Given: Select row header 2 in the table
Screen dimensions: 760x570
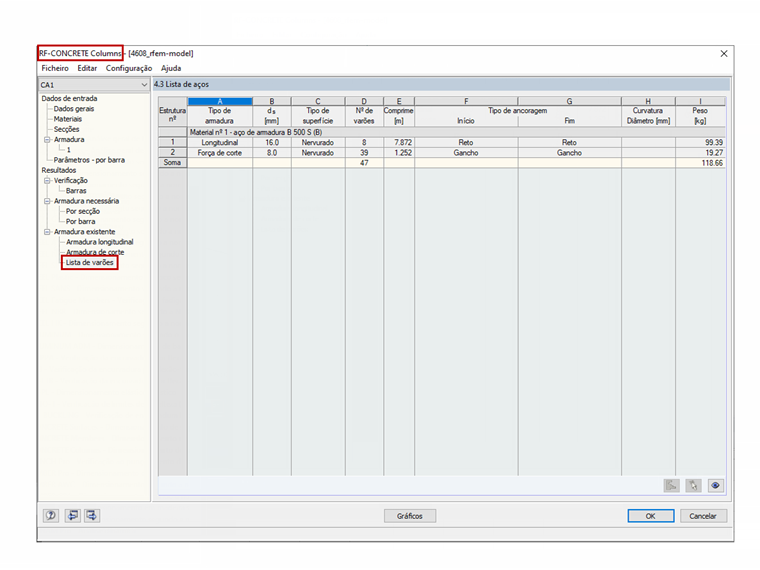Looking at the screenshot, I should [173, 153].
